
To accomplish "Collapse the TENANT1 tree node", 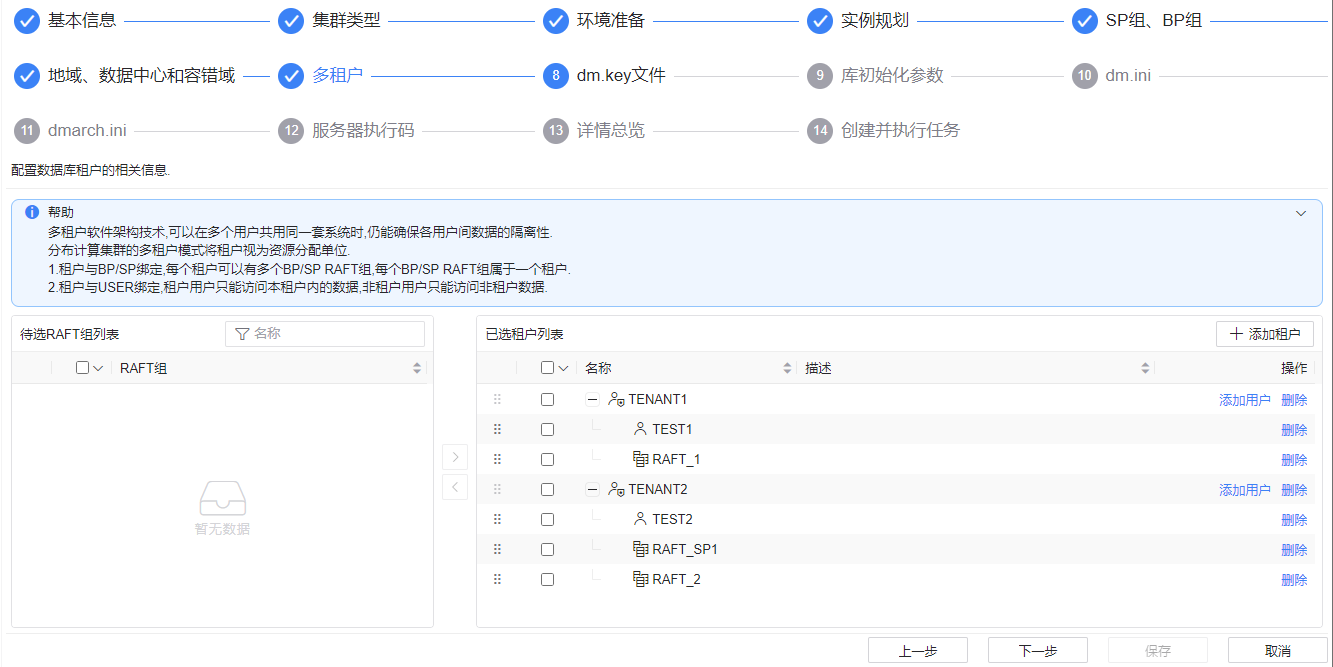I will [592, 399].
